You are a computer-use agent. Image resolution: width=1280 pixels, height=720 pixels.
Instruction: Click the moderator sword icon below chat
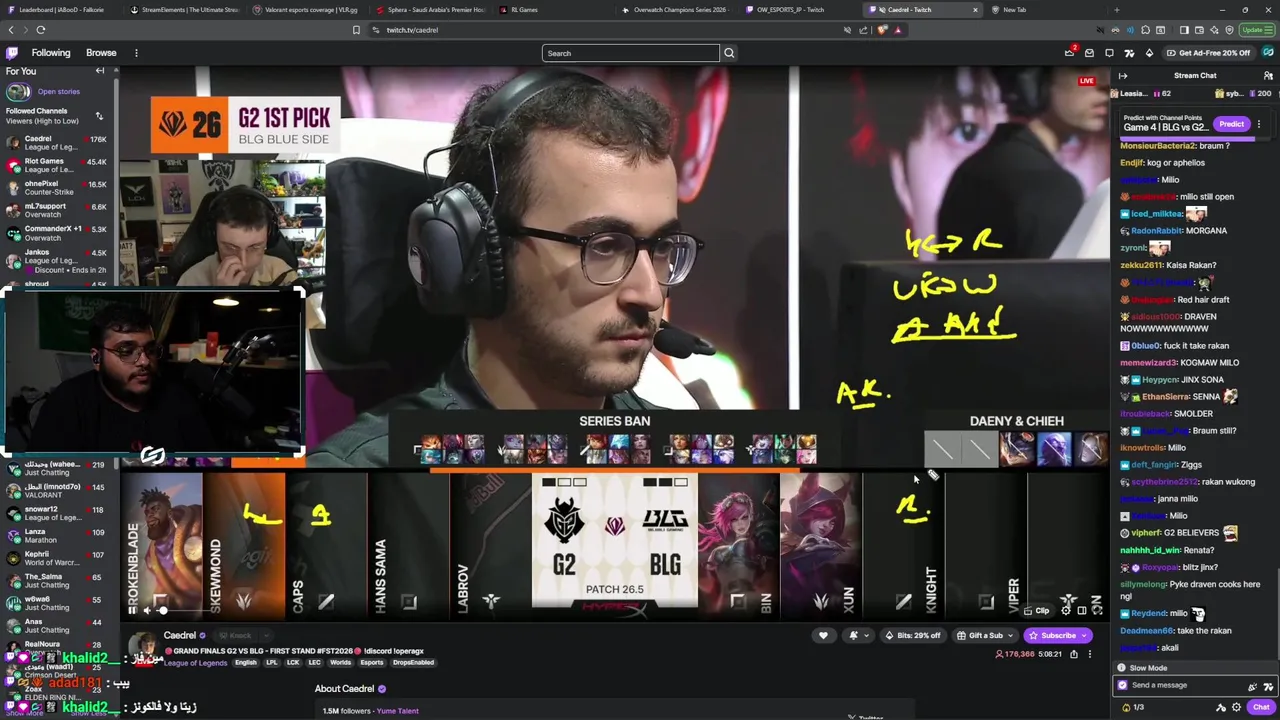(1220, 707)
